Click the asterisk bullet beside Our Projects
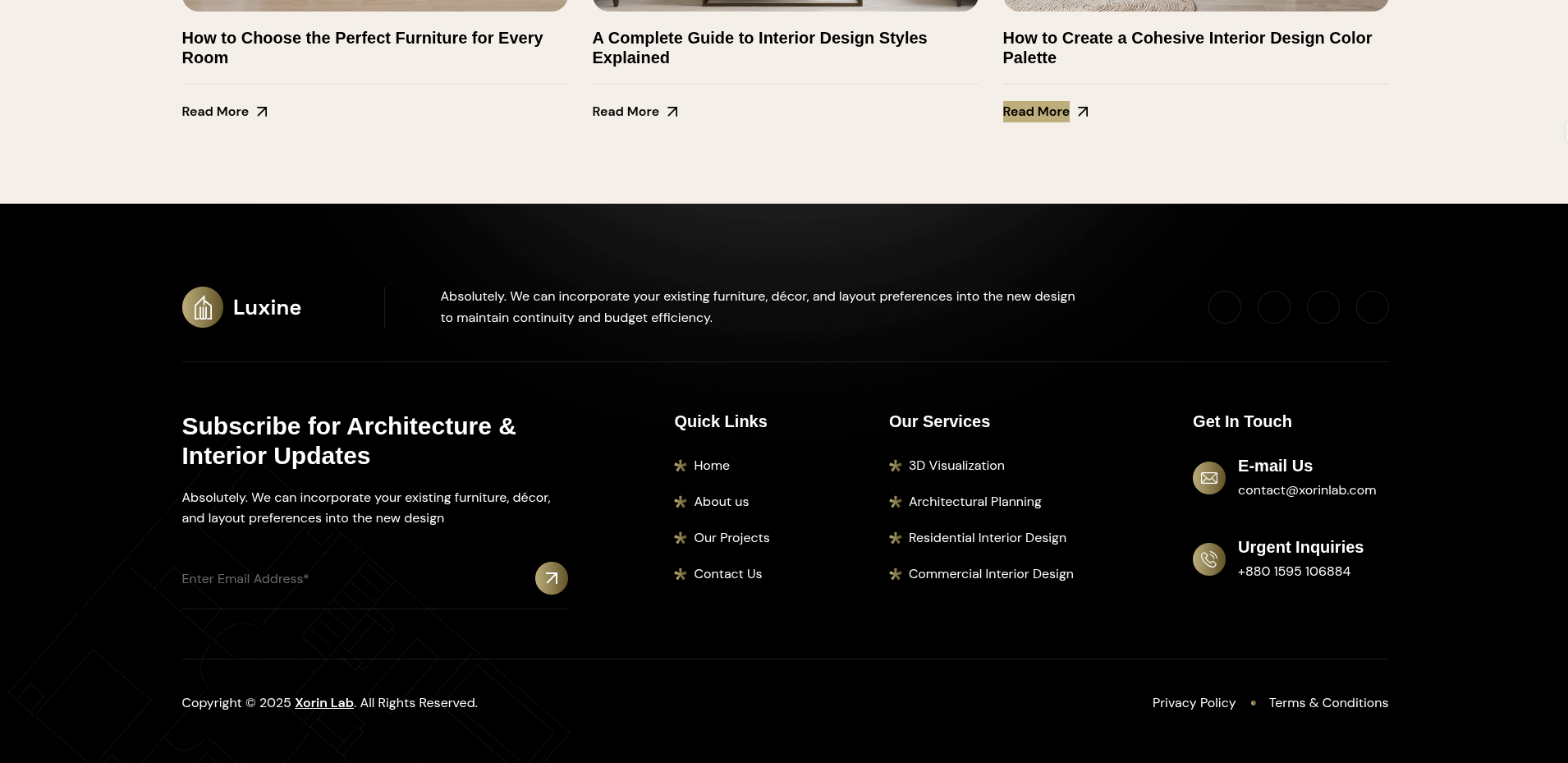Viewport: 1568px width, 763px height. coord(681,538)
